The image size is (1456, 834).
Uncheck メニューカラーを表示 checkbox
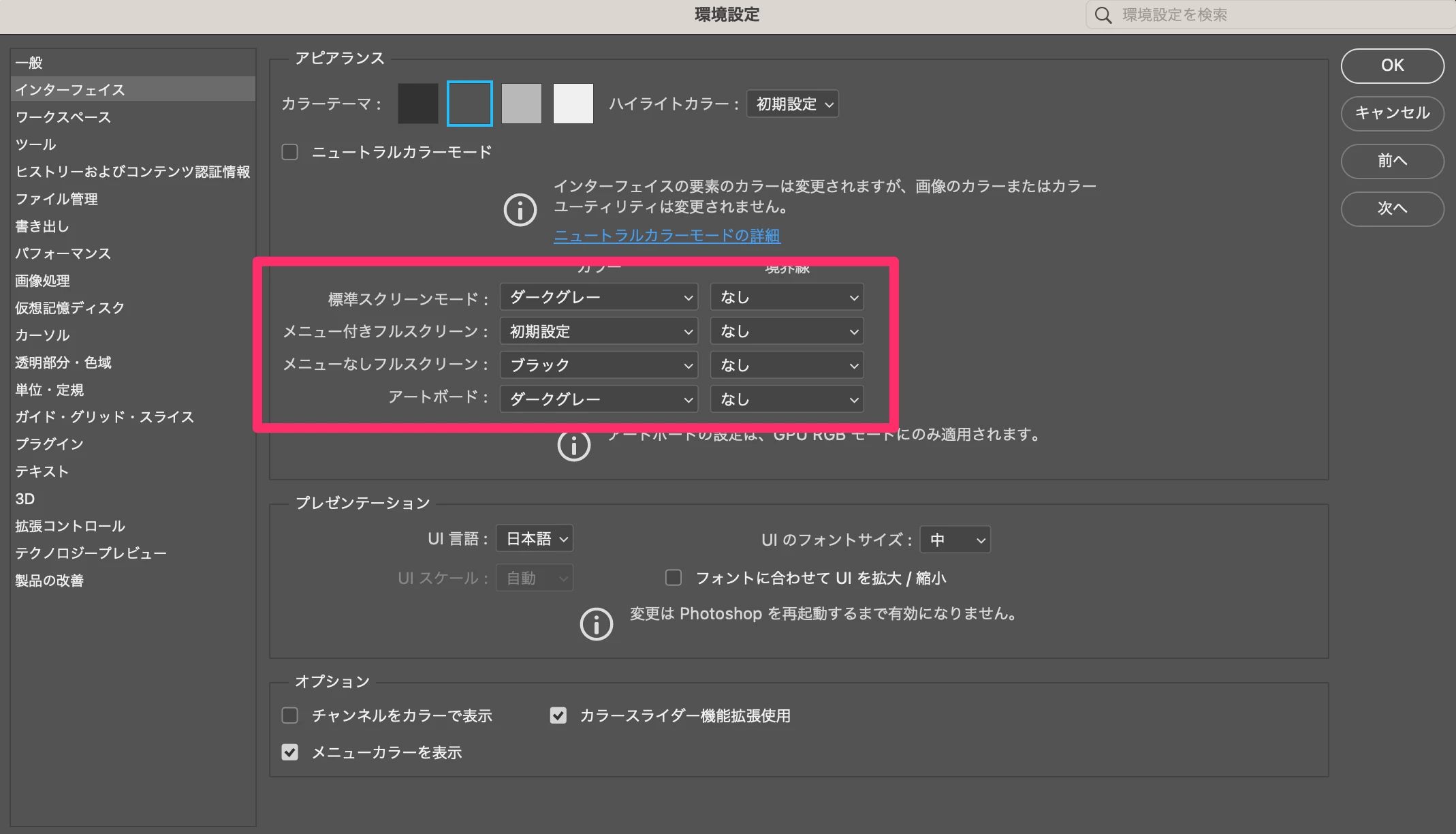coord(290,752)
